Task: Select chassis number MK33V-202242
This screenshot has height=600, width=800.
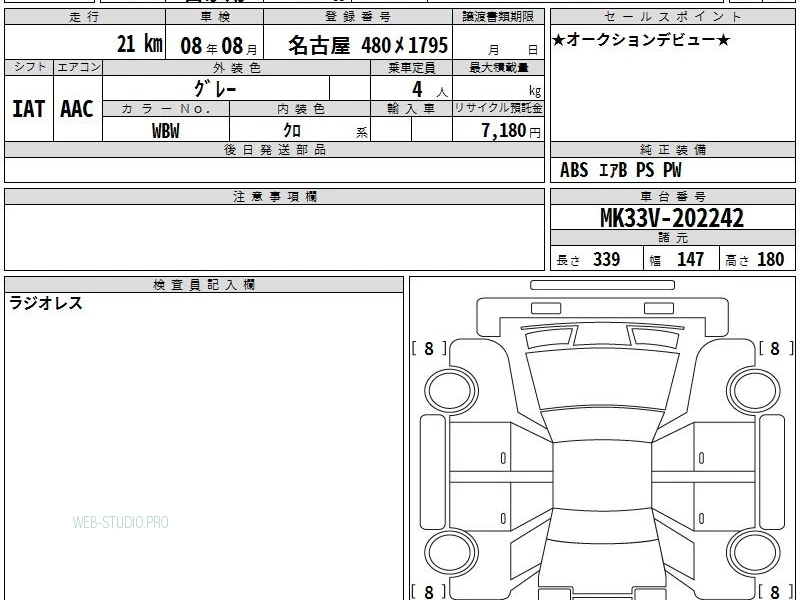Action: tap(672, 218)
